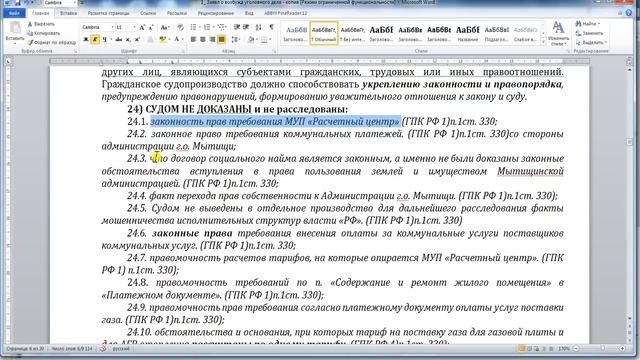Click the Clear Formatting eraser icon
640x360 pixels.
(180, 27)
